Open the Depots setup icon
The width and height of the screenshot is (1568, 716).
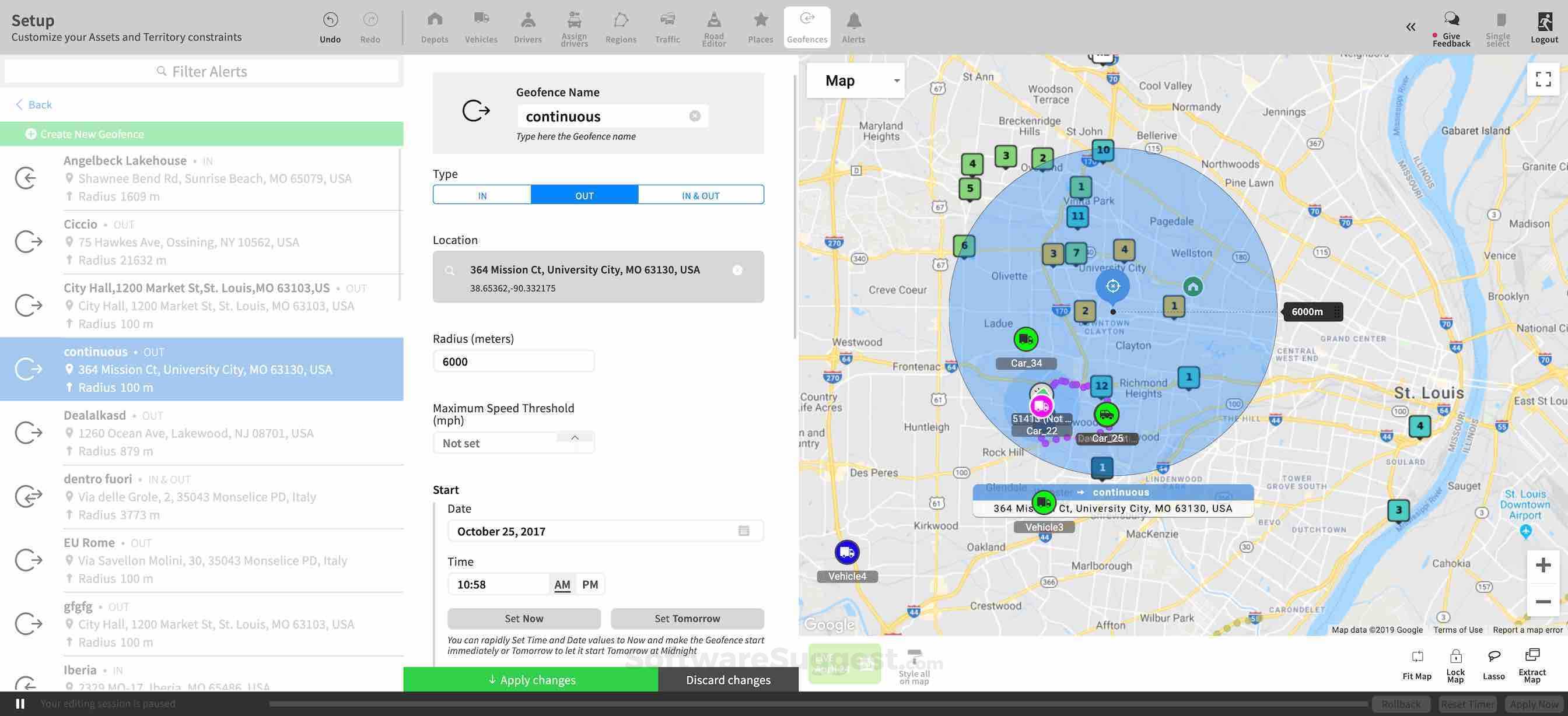coord(435,27)
